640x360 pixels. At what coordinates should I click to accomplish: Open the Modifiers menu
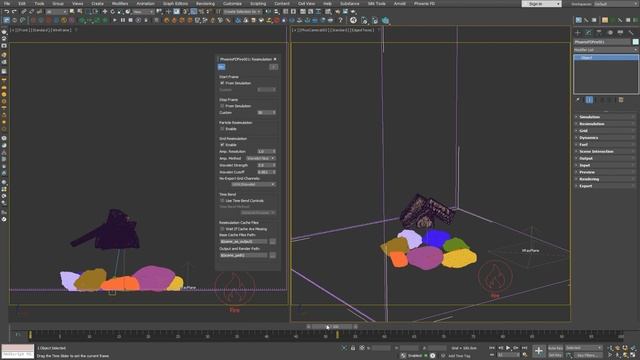click(120, 4)
